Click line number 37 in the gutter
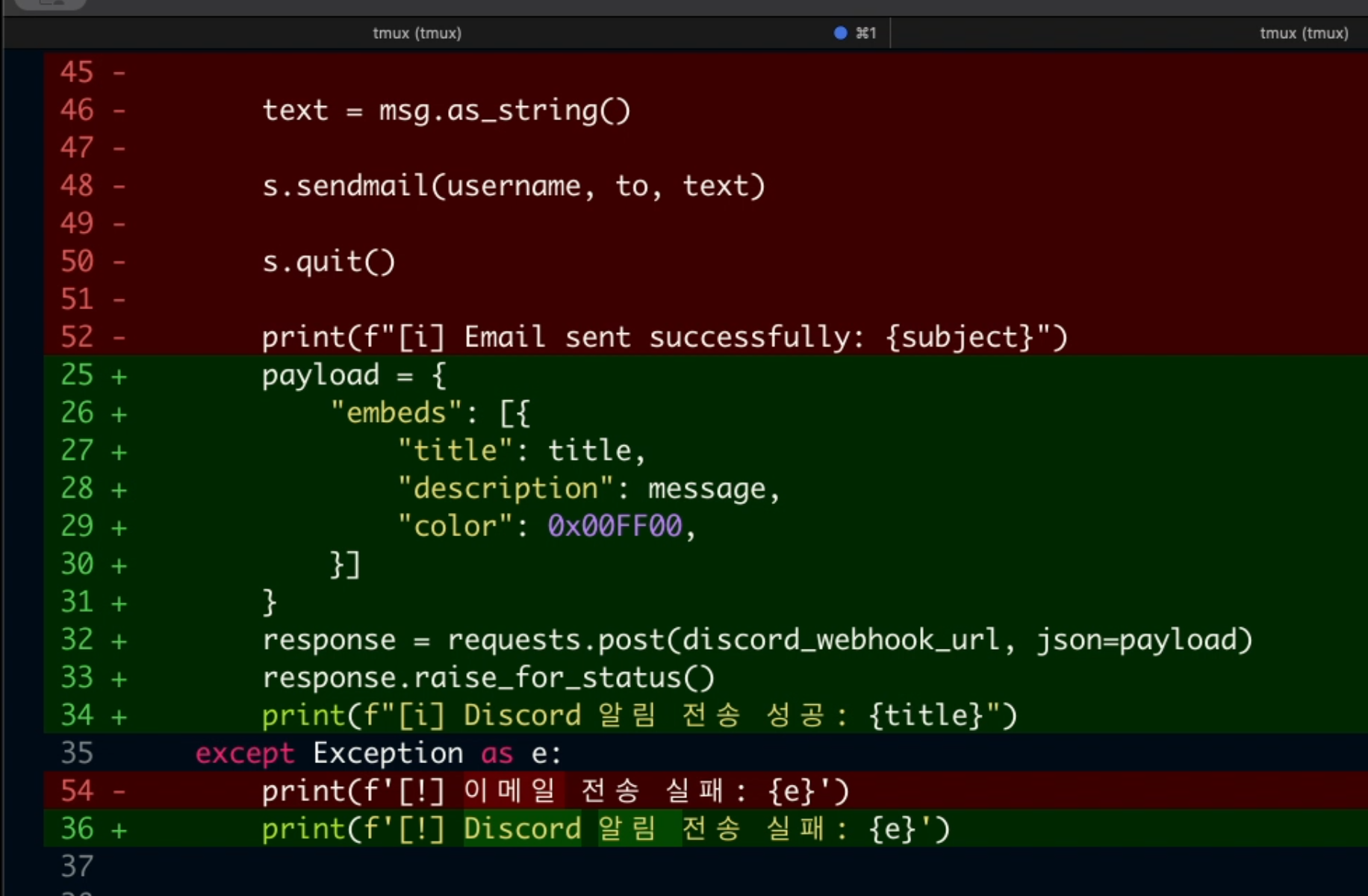Screen dimensions: 1368x896 (x=77, y=867)
